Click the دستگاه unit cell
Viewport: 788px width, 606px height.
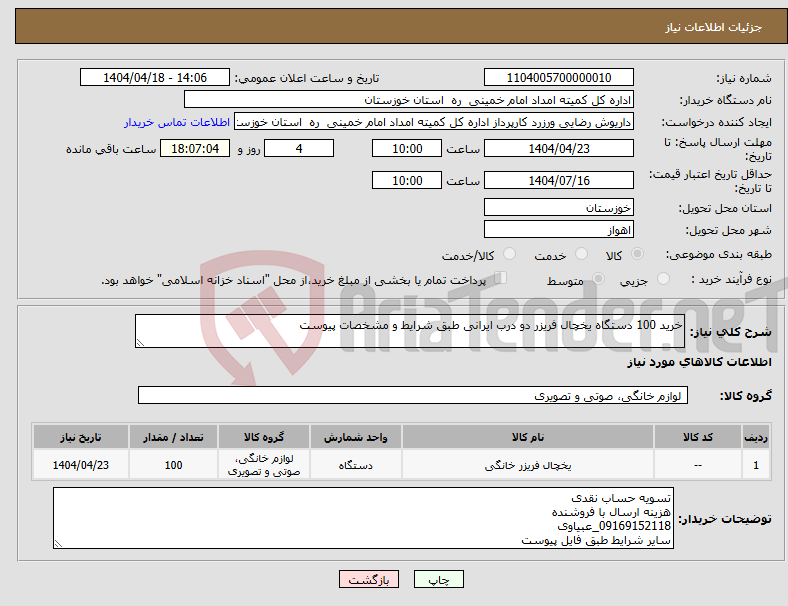coord(356,465)
